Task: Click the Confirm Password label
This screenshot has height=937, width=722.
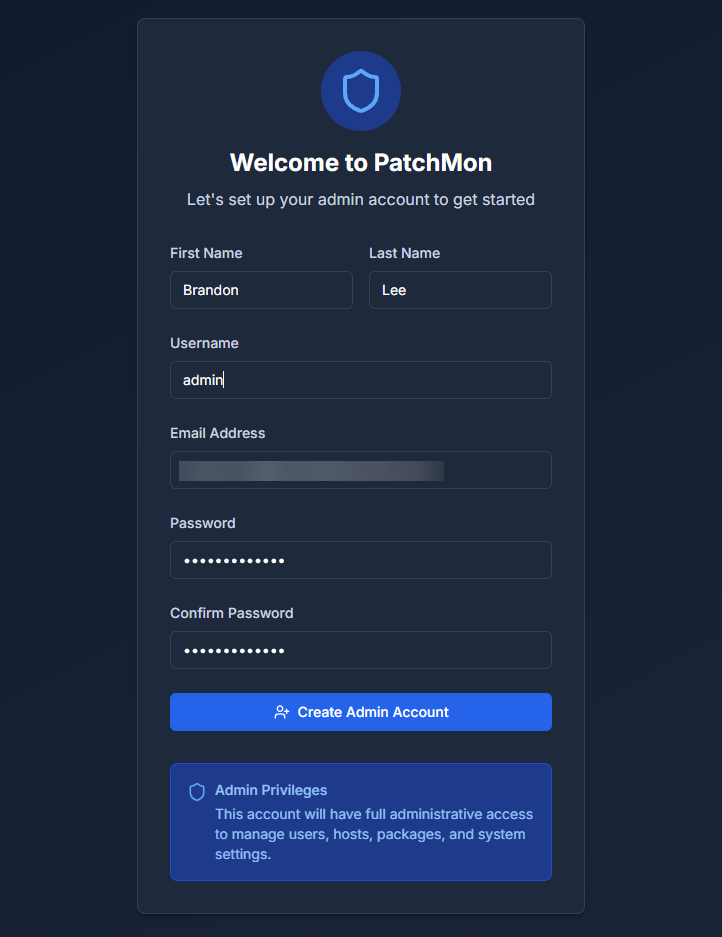Action: pos(232,613)
